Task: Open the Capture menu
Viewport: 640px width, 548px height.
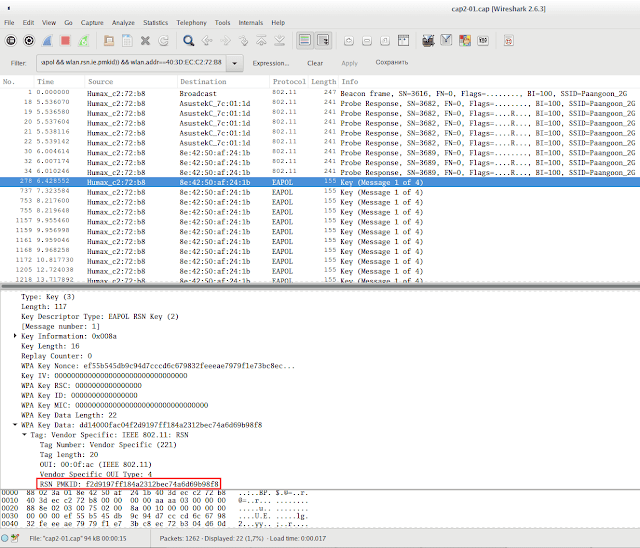Action: (x=92, y=23)
